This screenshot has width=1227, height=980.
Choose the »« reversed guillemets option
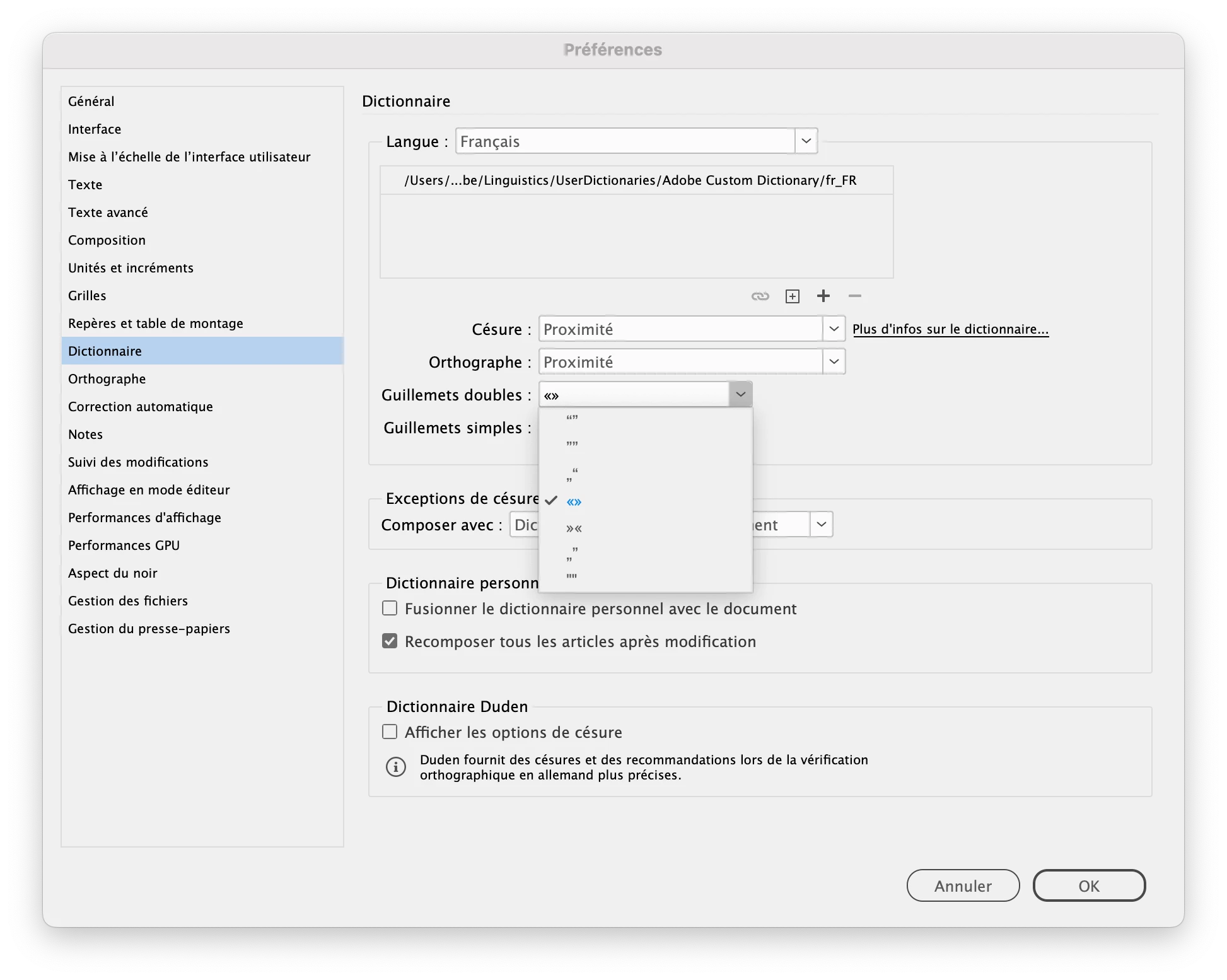pyautogui.click(x=574, y=528)
